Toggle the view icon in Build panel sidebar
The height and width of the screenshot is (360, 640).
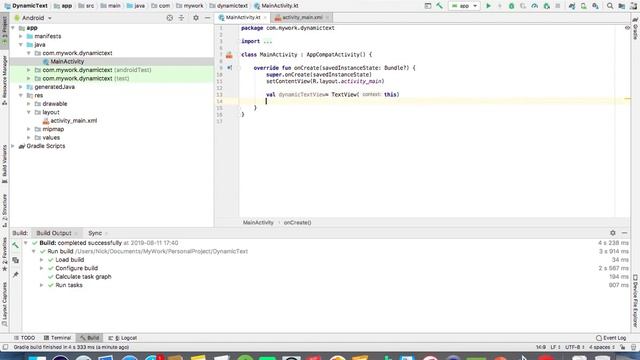pos(16,260)
